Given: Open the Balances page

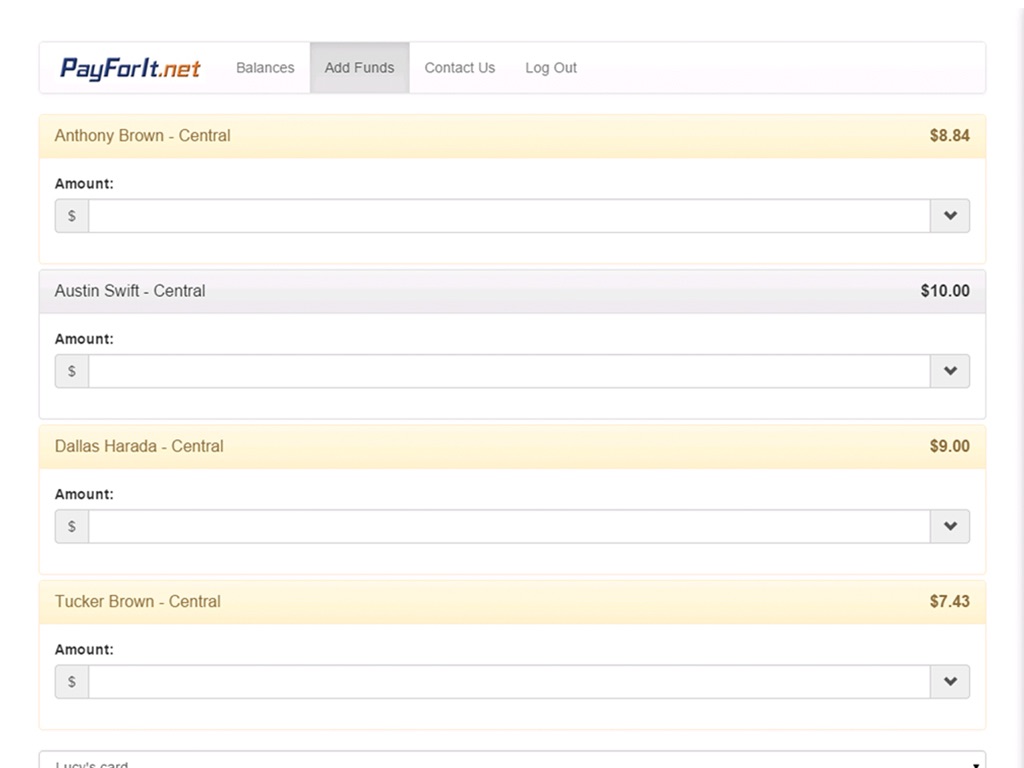Looking at the screenshot, I should point(265,68).
